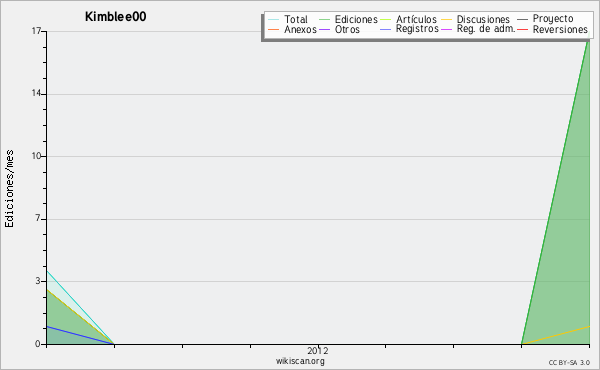Viewport: 600px width, 370px height.
Task: Click the red Reversiones legend line swatch
Action: [522, 29]
